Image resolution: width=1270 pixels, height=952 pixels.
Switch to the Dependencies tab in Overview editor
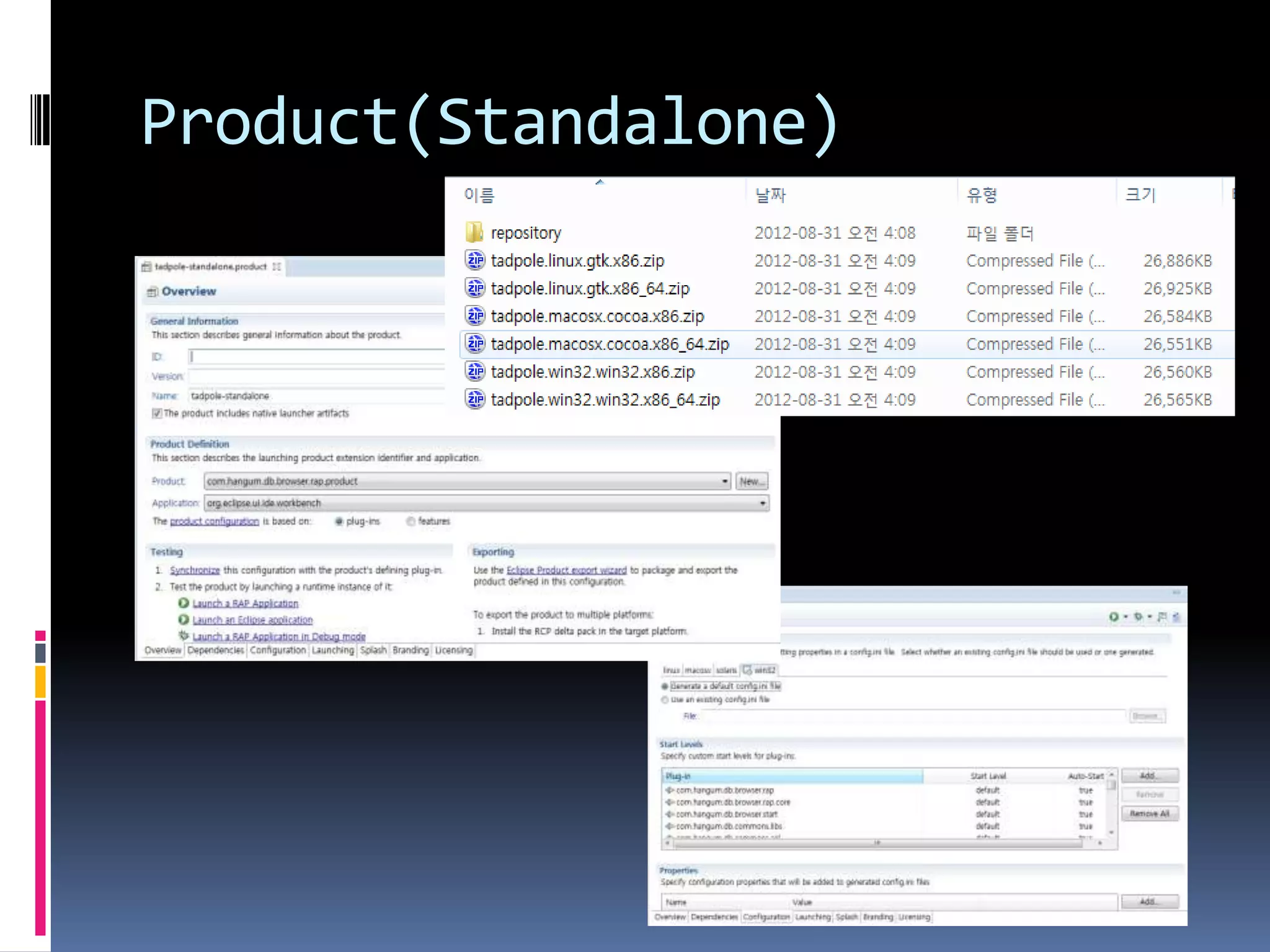coord(215,650)
